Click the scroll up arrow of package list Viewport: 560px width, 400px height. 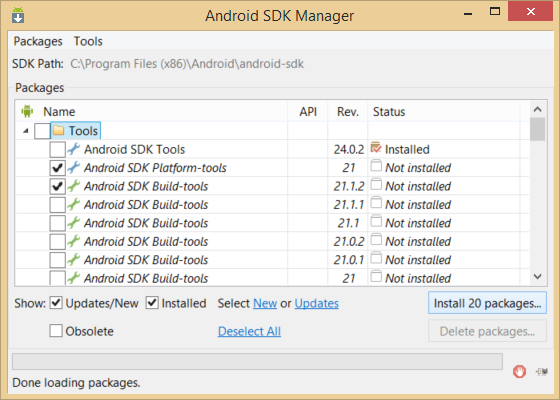(538, 109)
